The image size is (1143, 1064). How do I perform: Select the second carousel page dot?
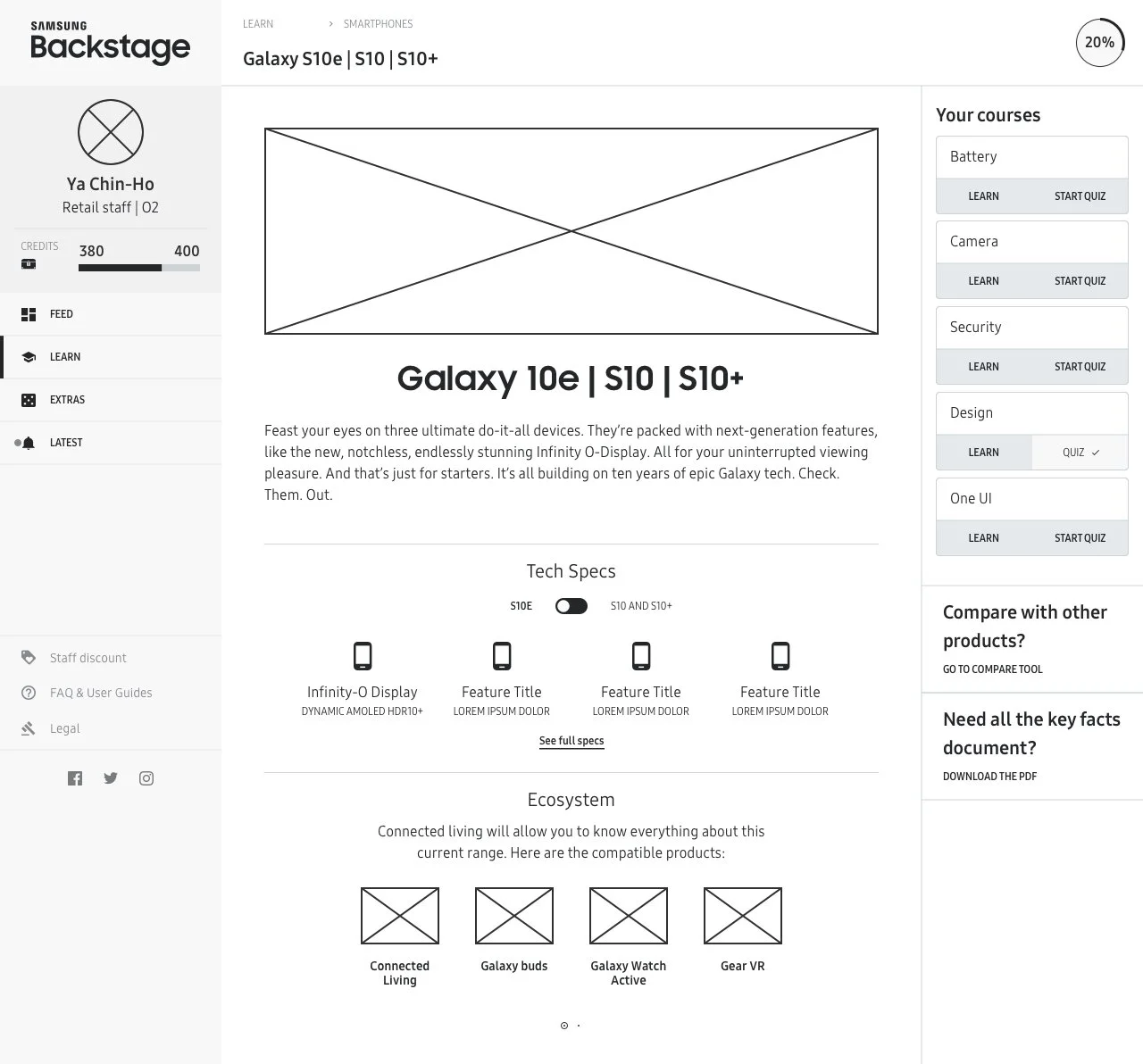pyautogui.click(x=579, y=1026)
